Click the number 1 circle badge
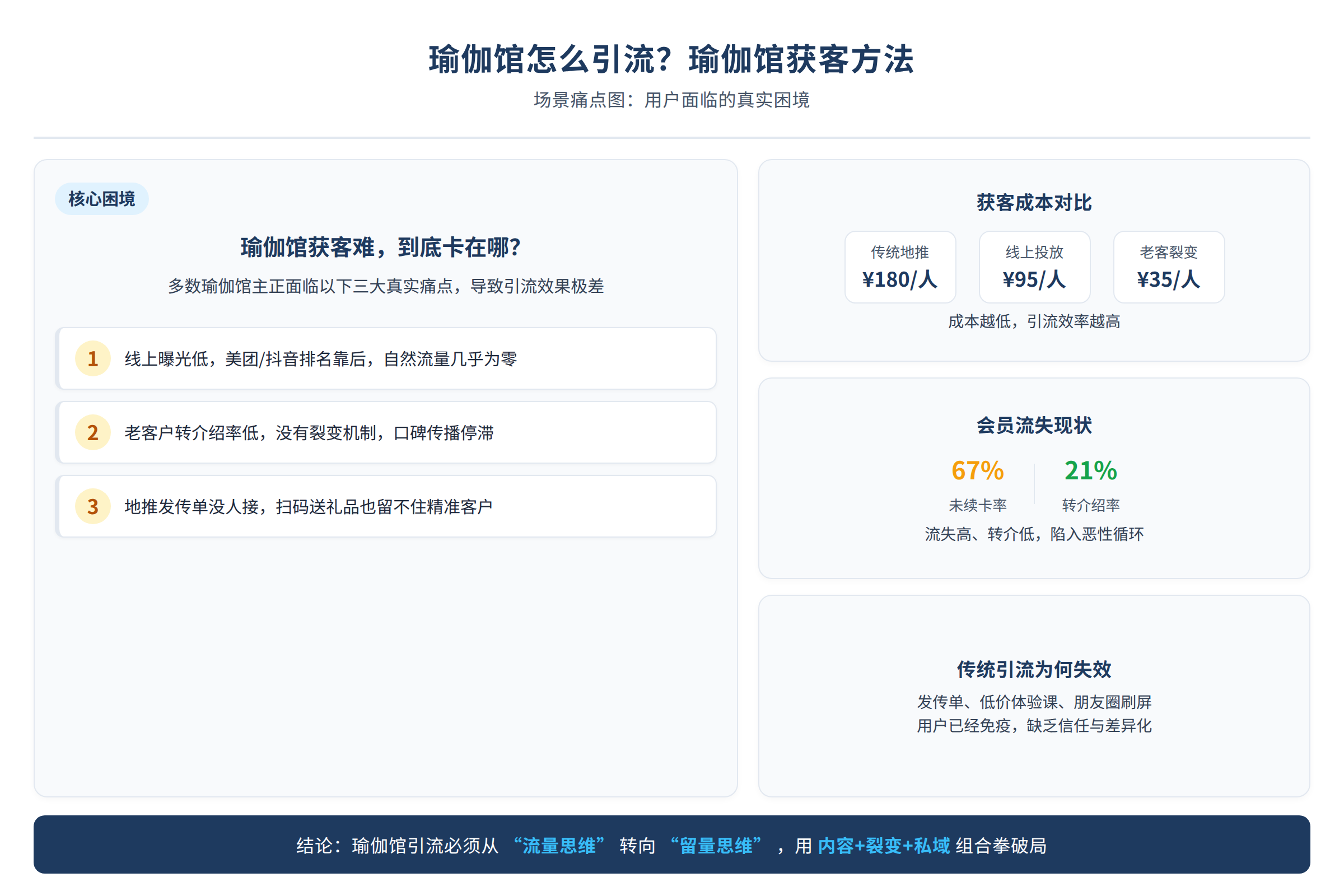Viewport: 1344px width, 896px height. [x=92, y=359]
